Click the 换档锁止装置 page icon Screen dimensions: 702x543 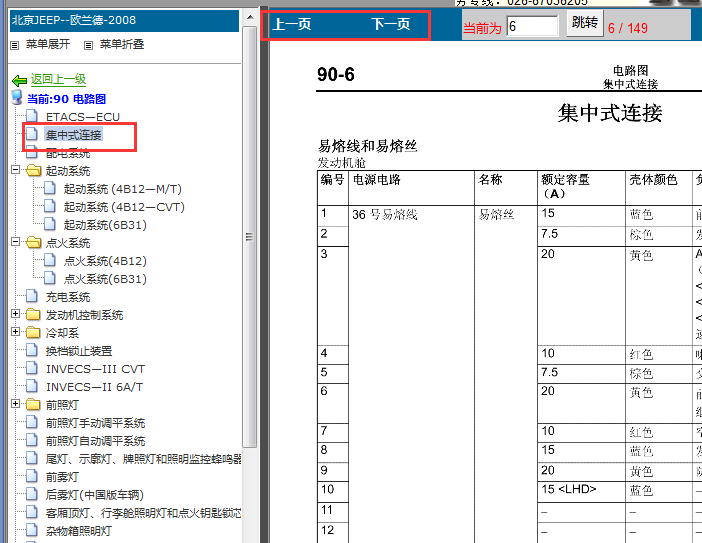(x=32, y=350)
